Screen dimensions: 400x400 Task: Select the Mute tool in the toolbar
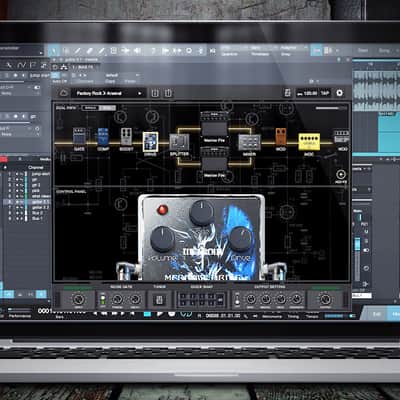[x=113, y=51]
